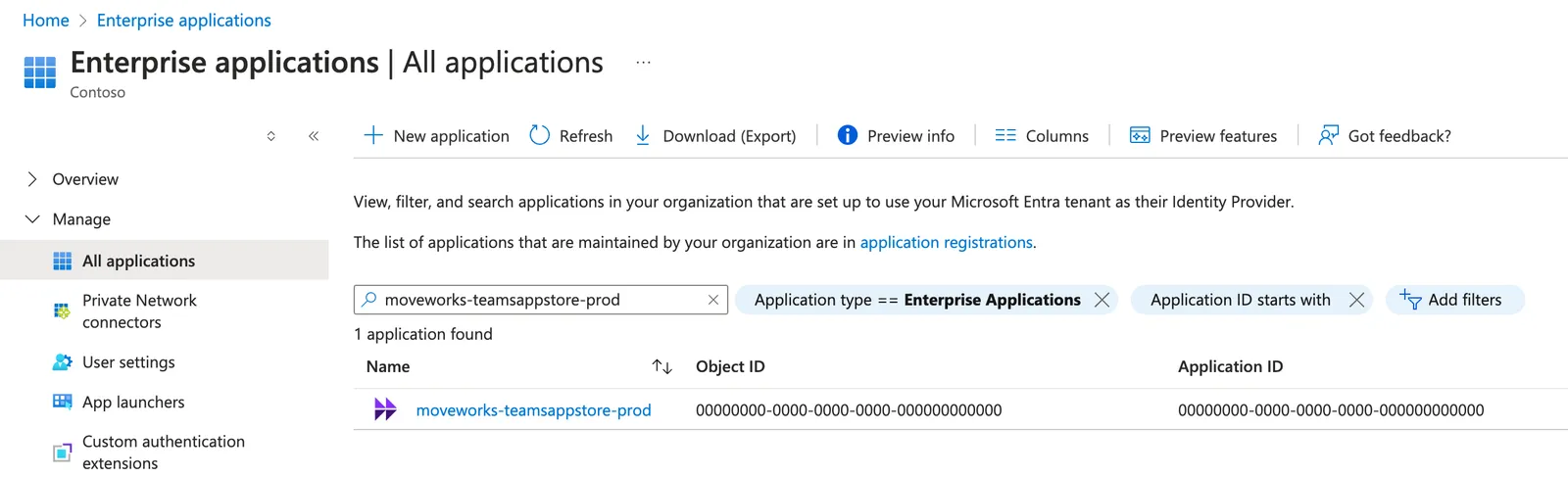Remove Application ID starts with filter
The height and width of the screenshot is (477, 1568).
click(x=1357, y=300)
